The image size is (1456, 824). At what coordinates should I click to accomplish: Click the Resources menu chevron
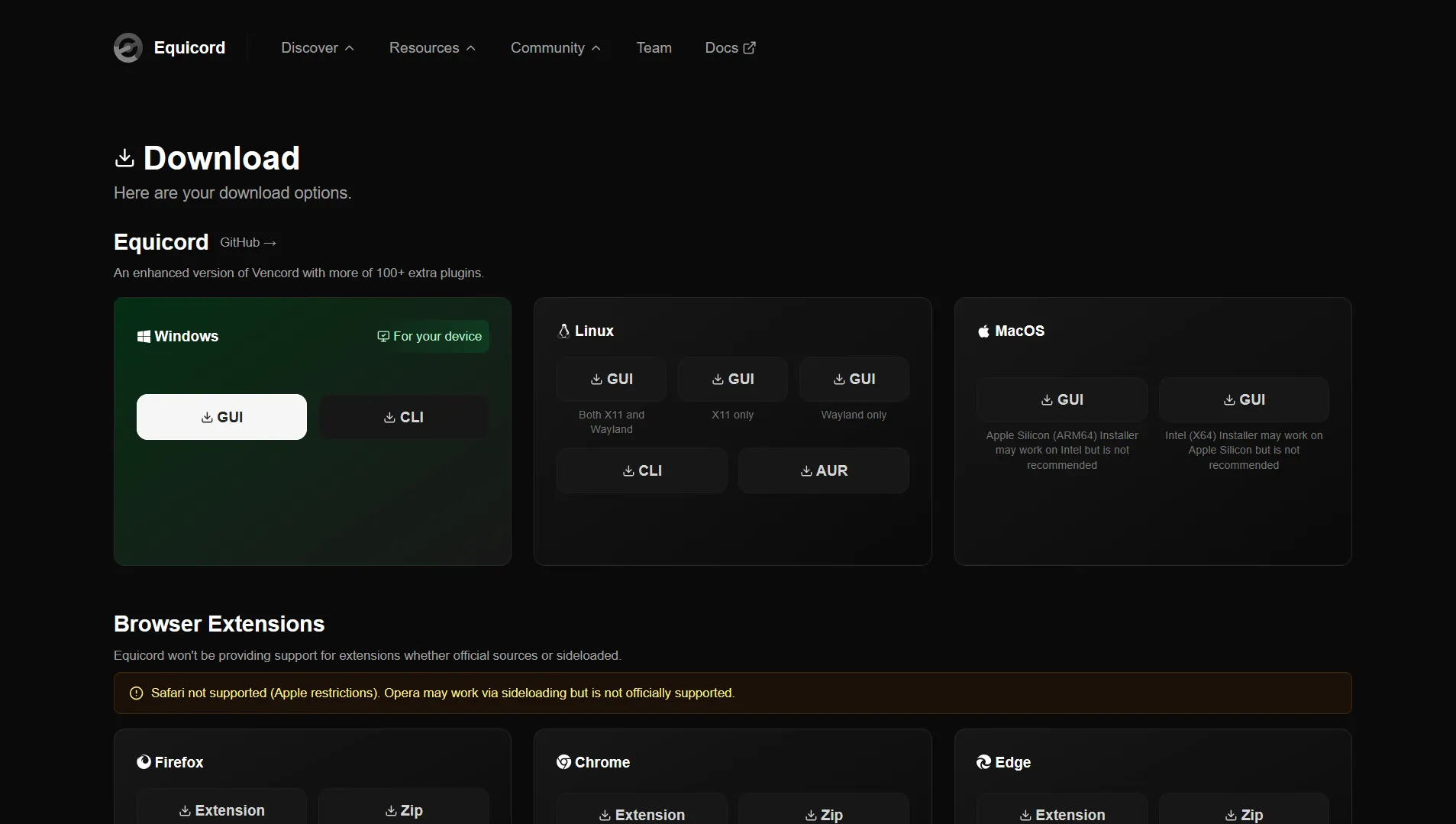471,48
